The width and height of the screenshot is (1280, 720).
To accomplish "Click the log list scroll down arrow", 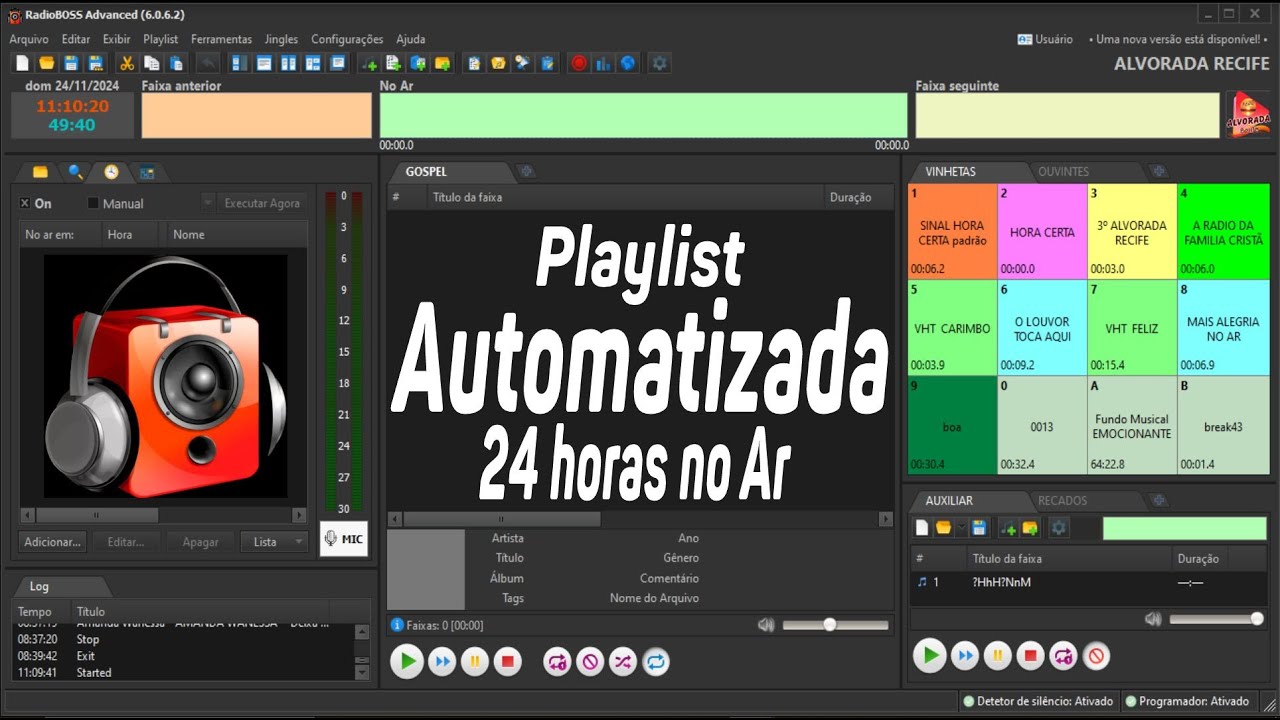I will 362,673.
